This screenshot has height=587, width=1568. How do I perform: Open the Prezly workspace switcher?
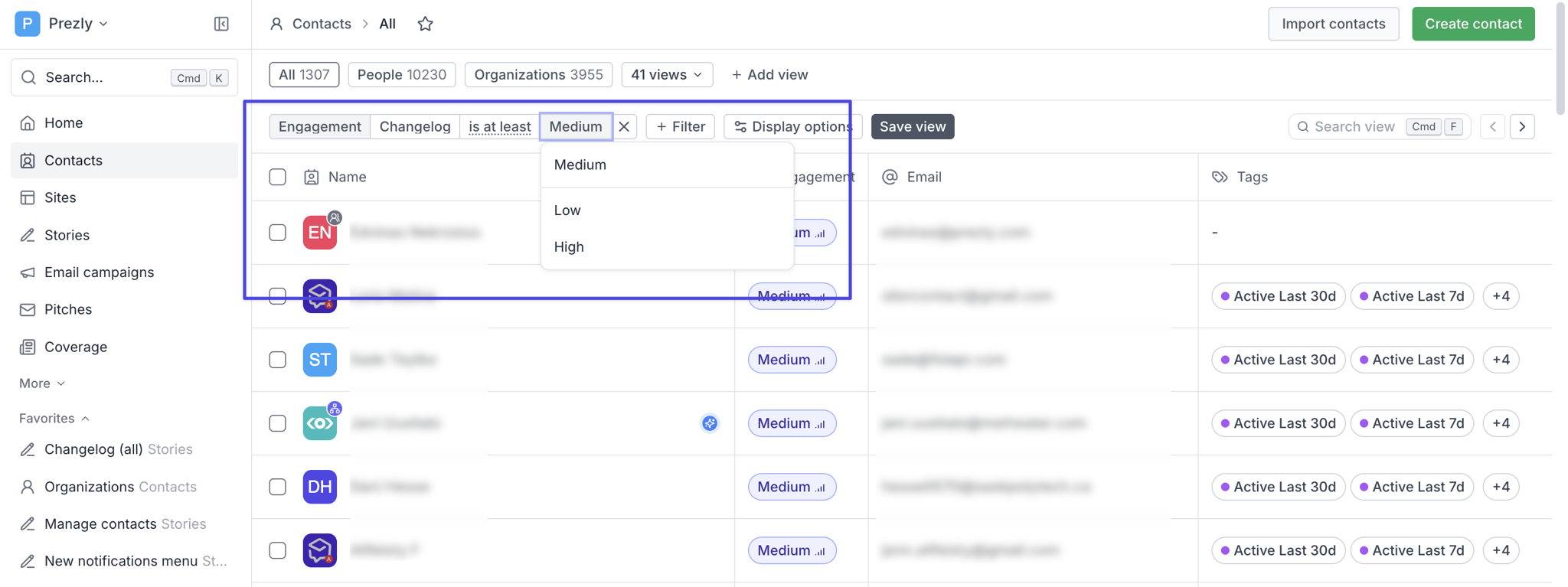[x=62, y=24]
